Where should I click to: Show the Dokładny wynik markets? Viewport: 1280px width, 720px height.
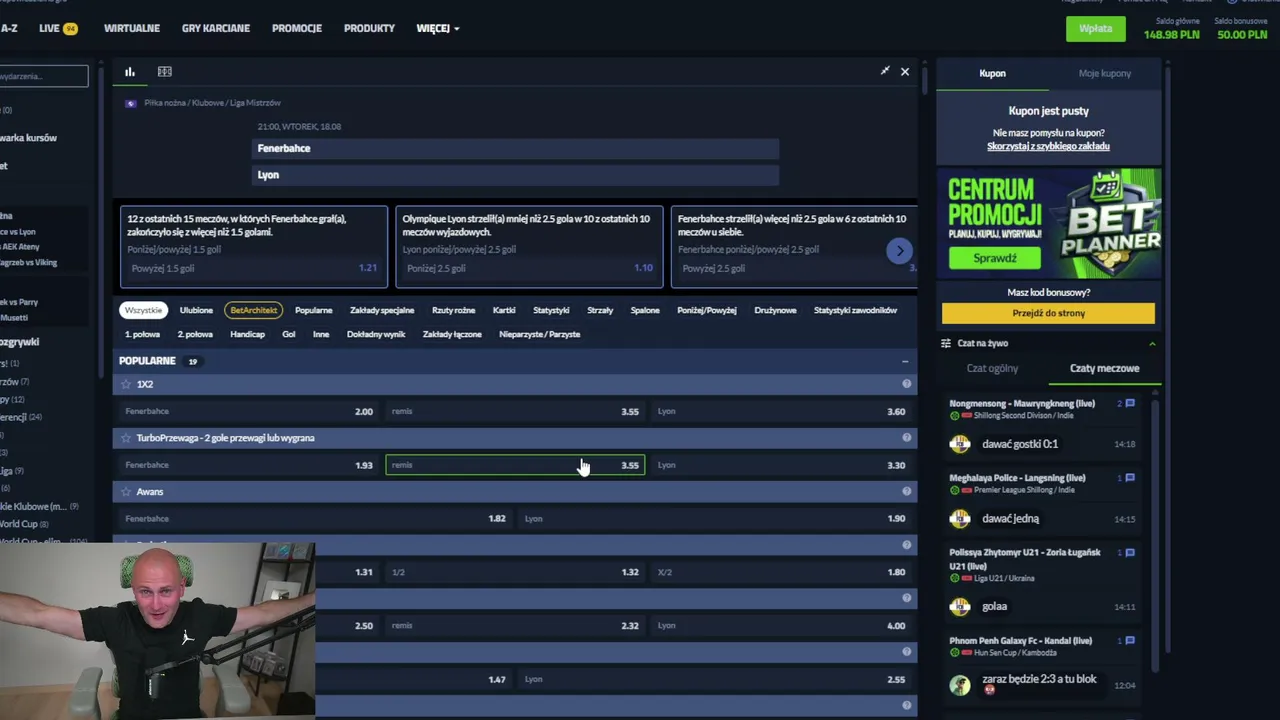(x=376, y=334)
